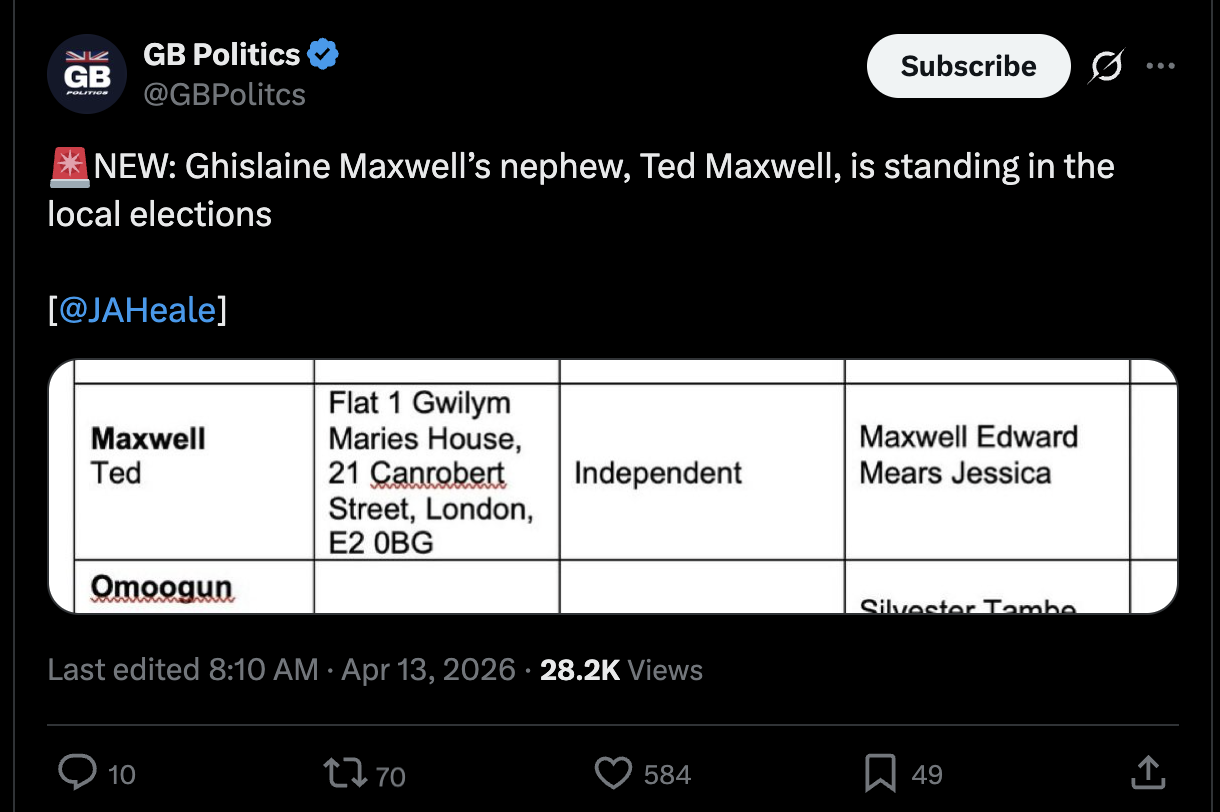
Task: Click the 70 reposts count
Action: tap(391, 776)
